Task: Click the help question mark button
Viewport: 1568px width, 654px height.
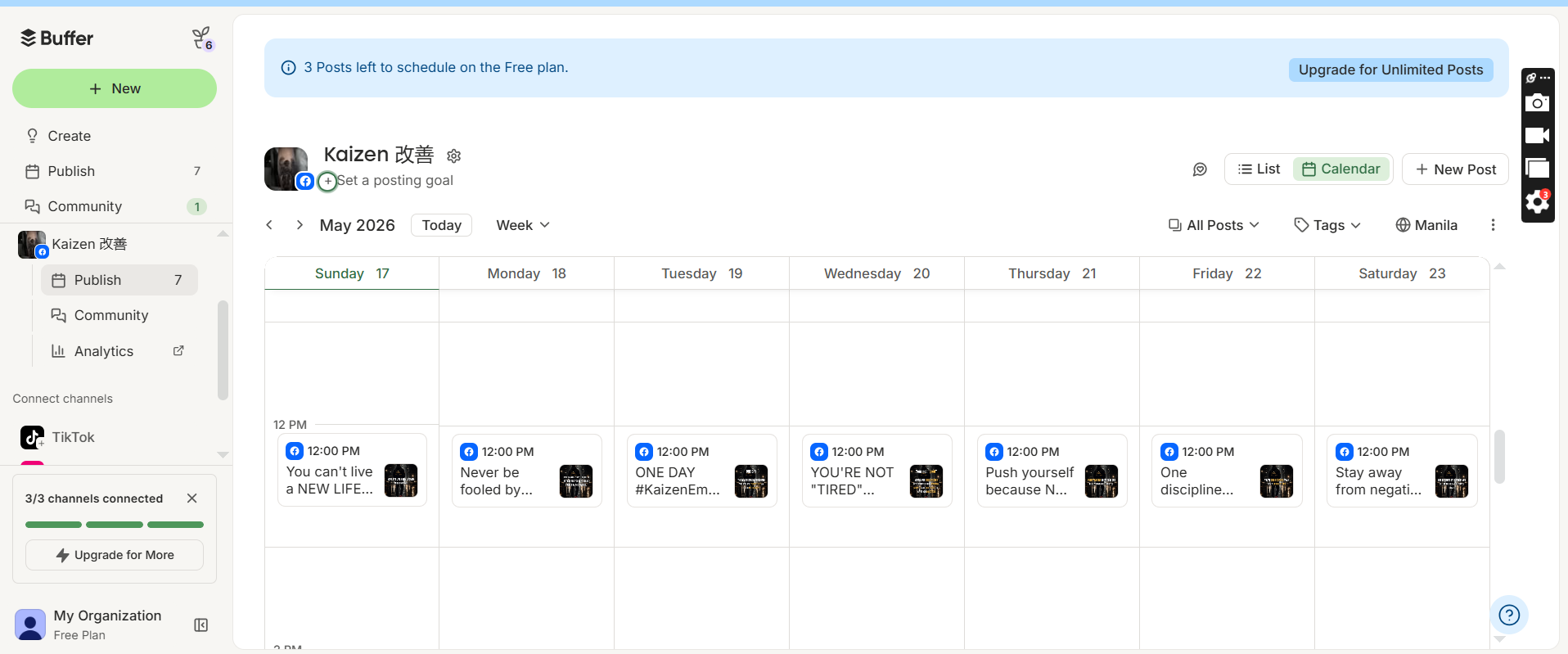Action: [1509, 616]
